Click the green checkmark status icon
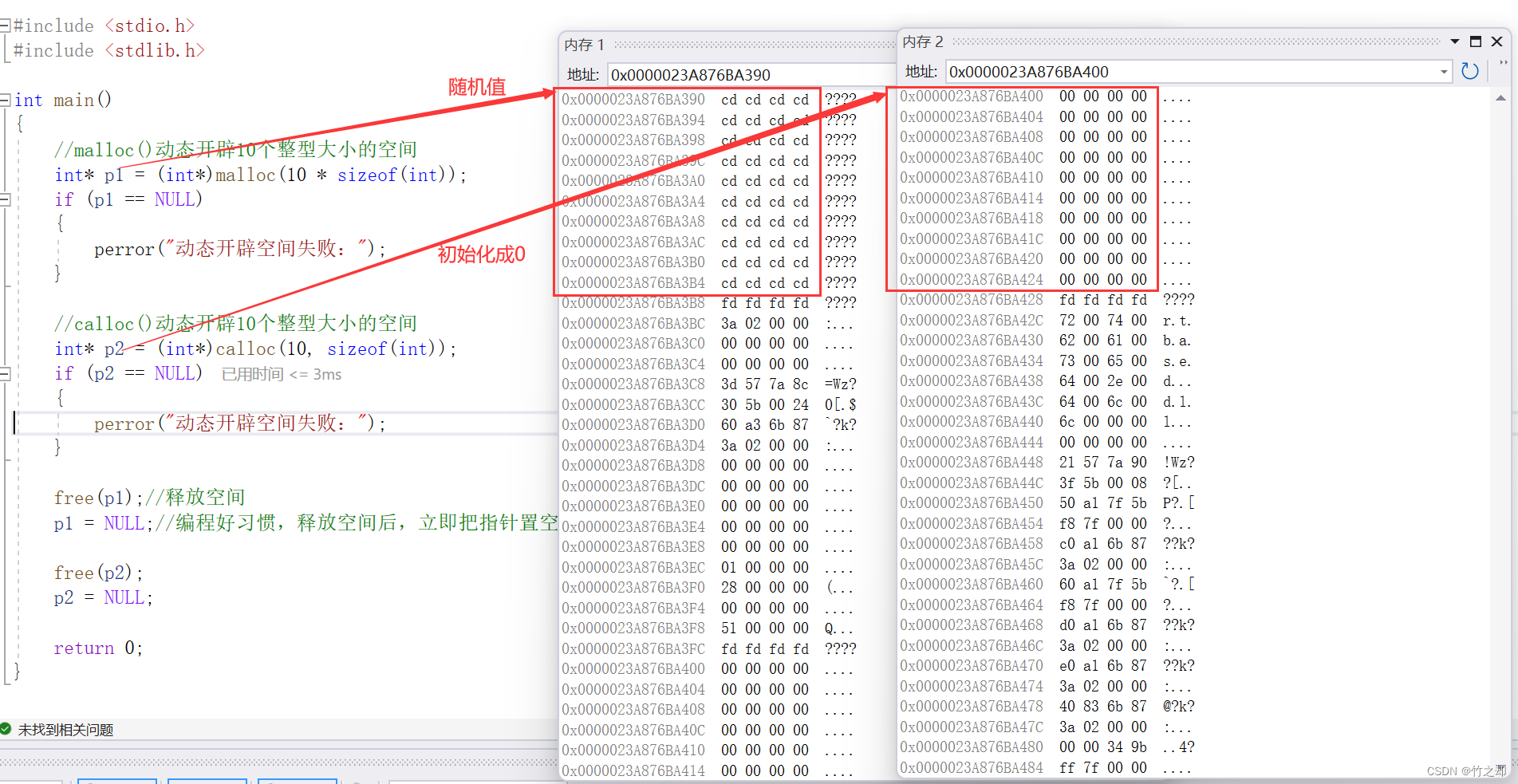 point(6,729)
